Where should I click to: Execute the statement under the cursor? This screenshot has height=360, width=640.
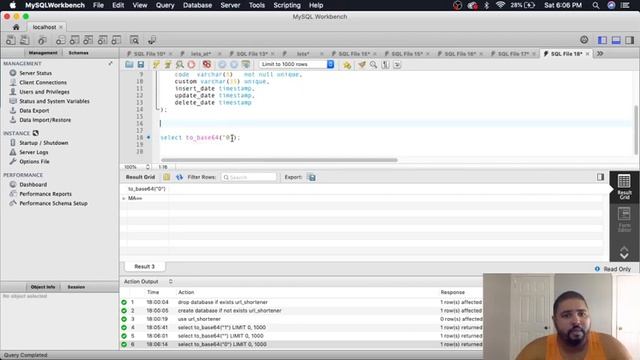pos(168,64)
